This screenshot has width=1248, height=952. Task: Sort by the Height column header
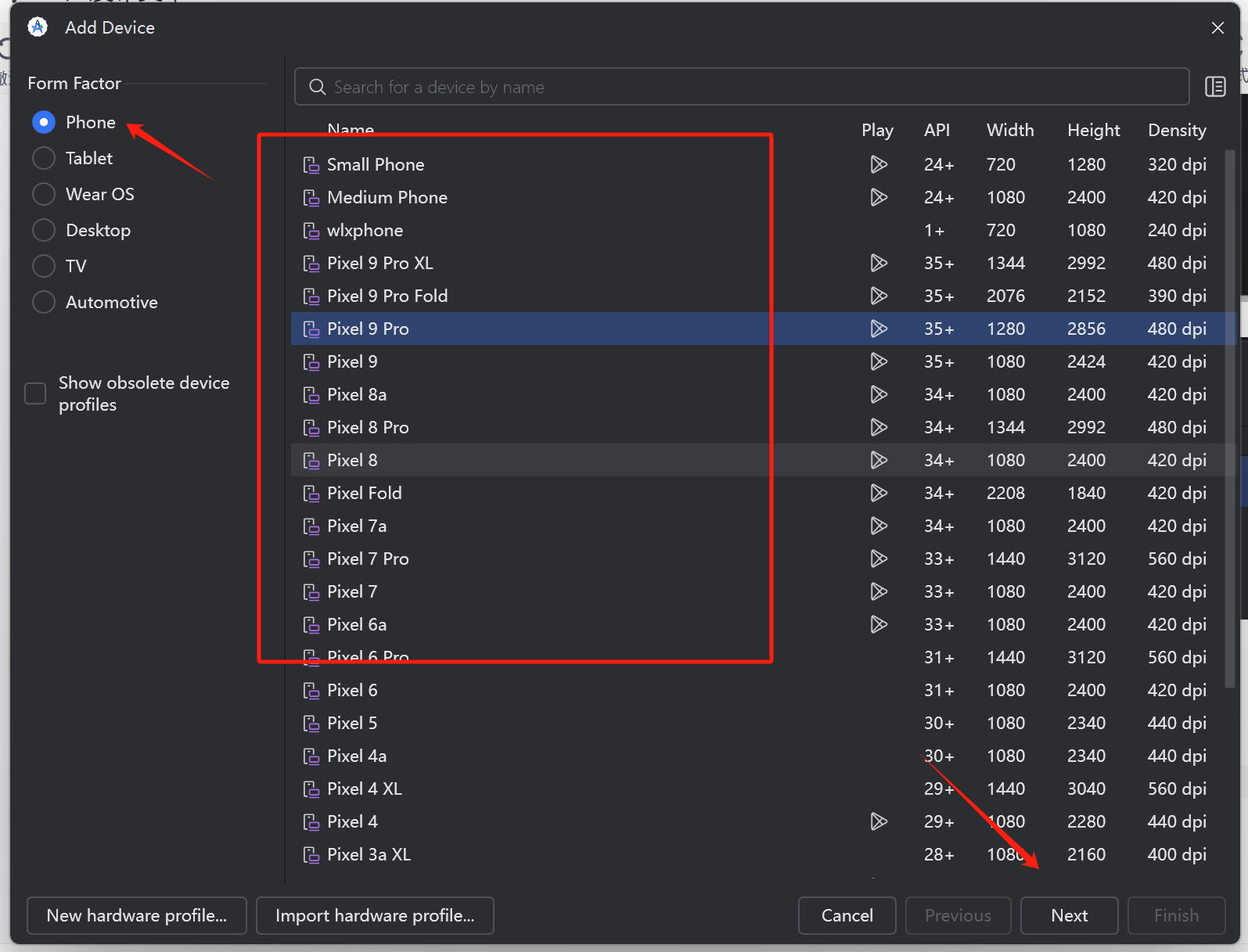(1093, 130)
